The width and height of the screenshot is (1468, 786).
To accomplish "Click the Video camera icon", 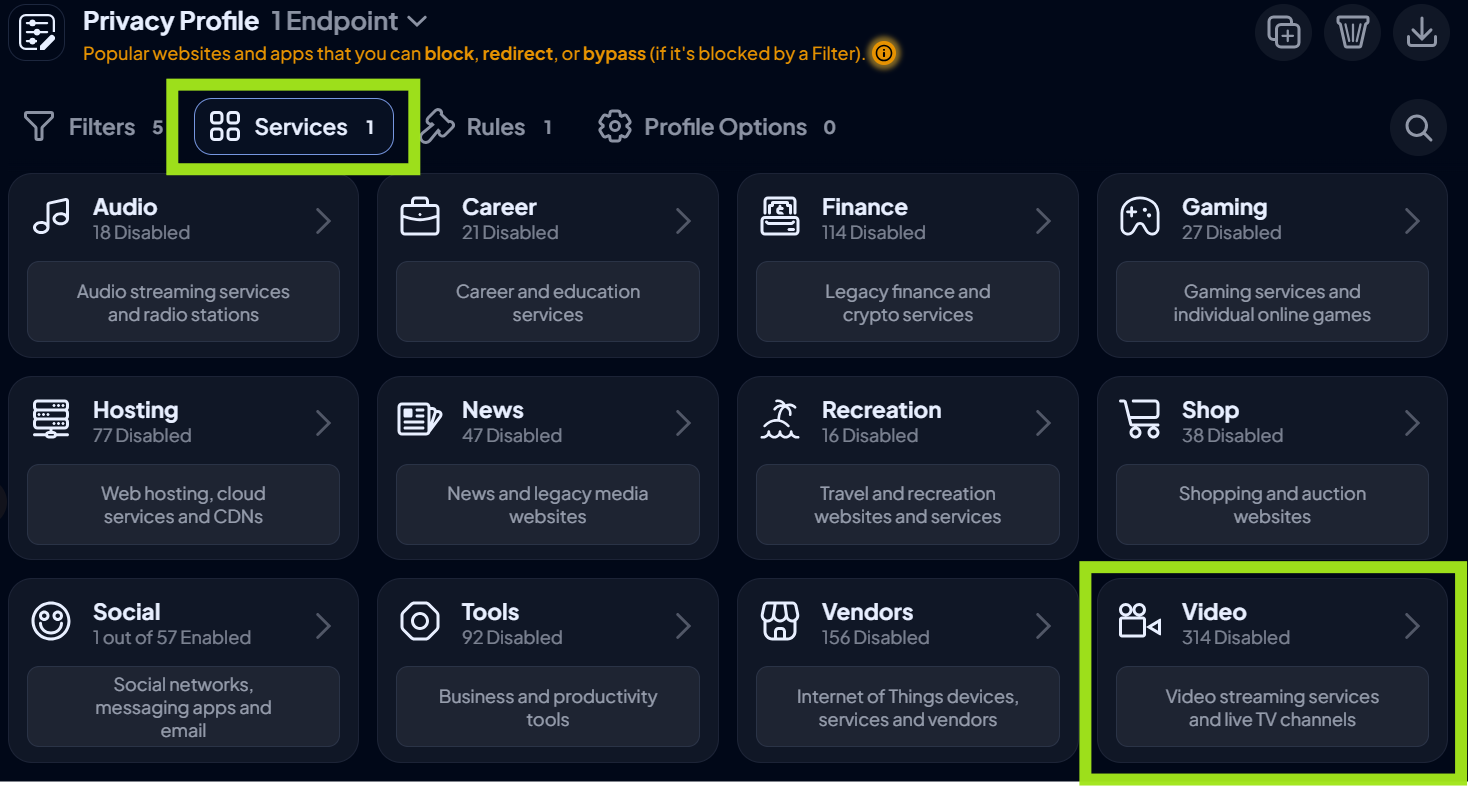I will tap(1141, 620).
